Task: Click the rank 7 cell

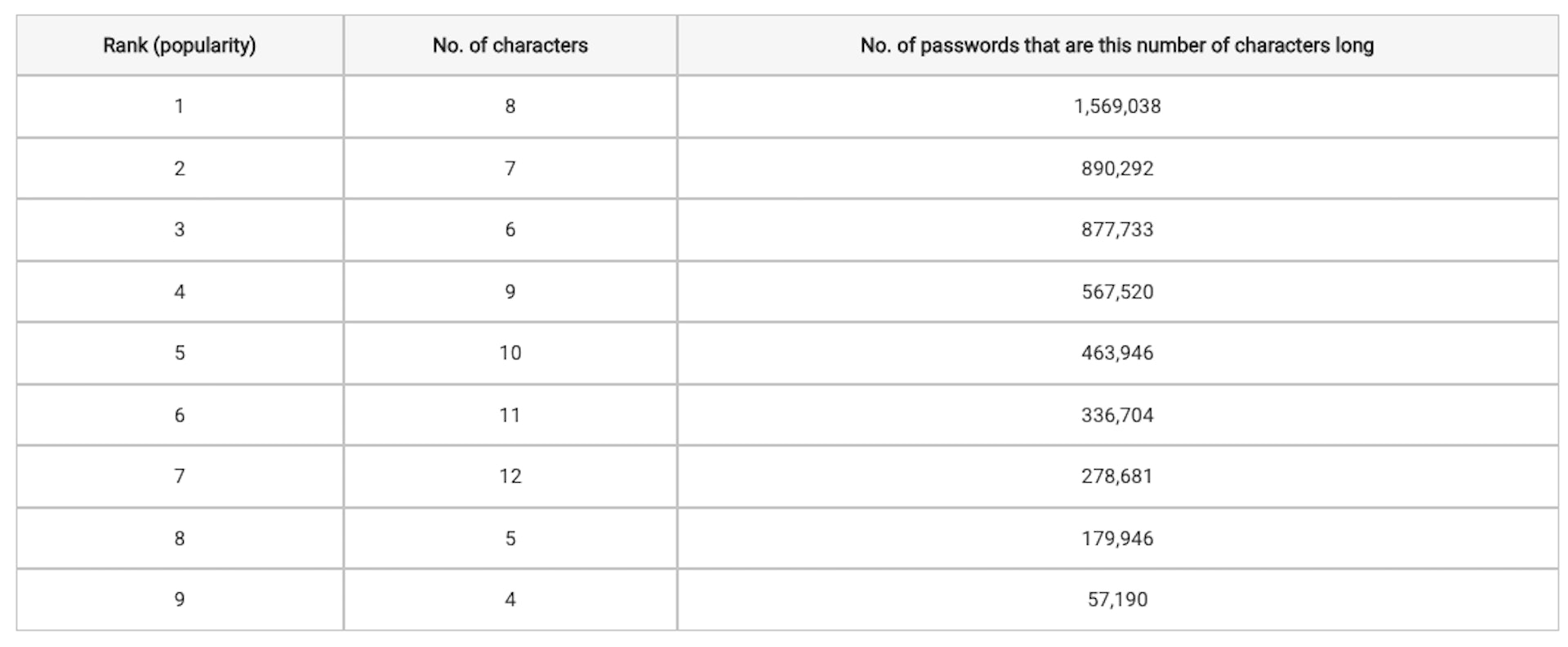Action: click(x=180, y=476)
